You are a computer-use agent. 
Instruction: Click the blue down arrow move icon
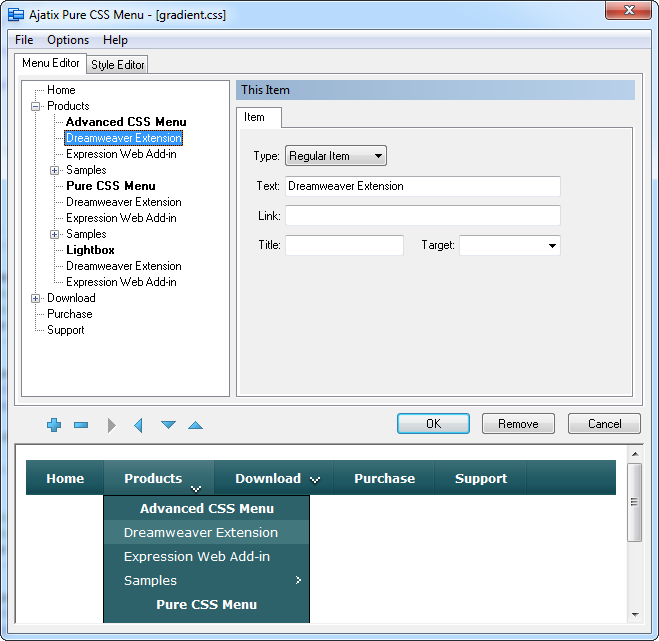click(x=168, y=425)
